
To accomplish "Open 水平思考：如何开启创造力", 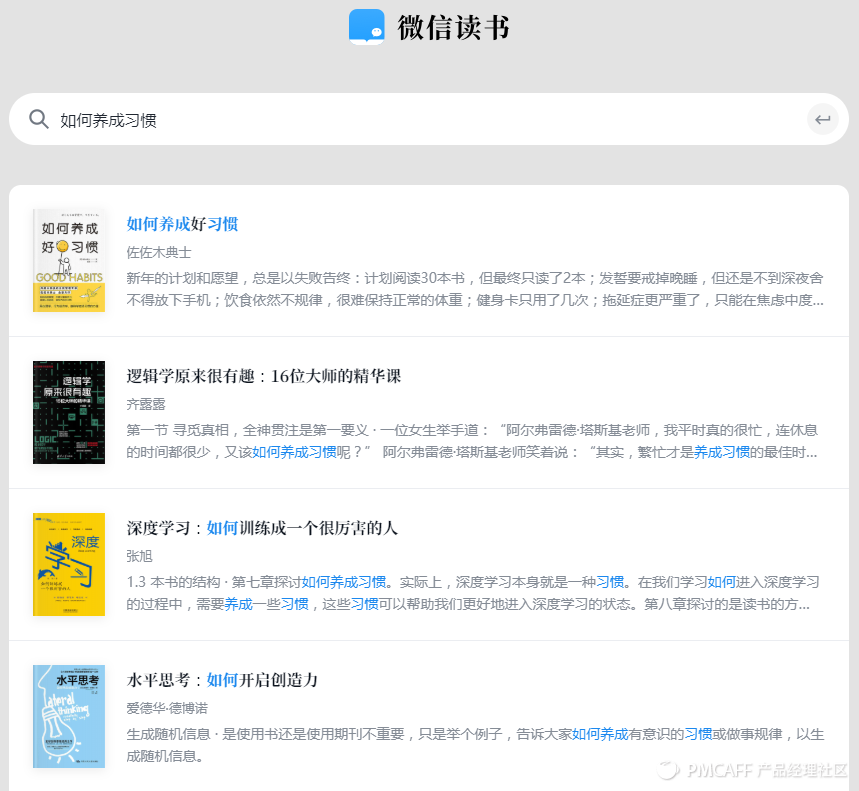I will click(x=222, y=680).
